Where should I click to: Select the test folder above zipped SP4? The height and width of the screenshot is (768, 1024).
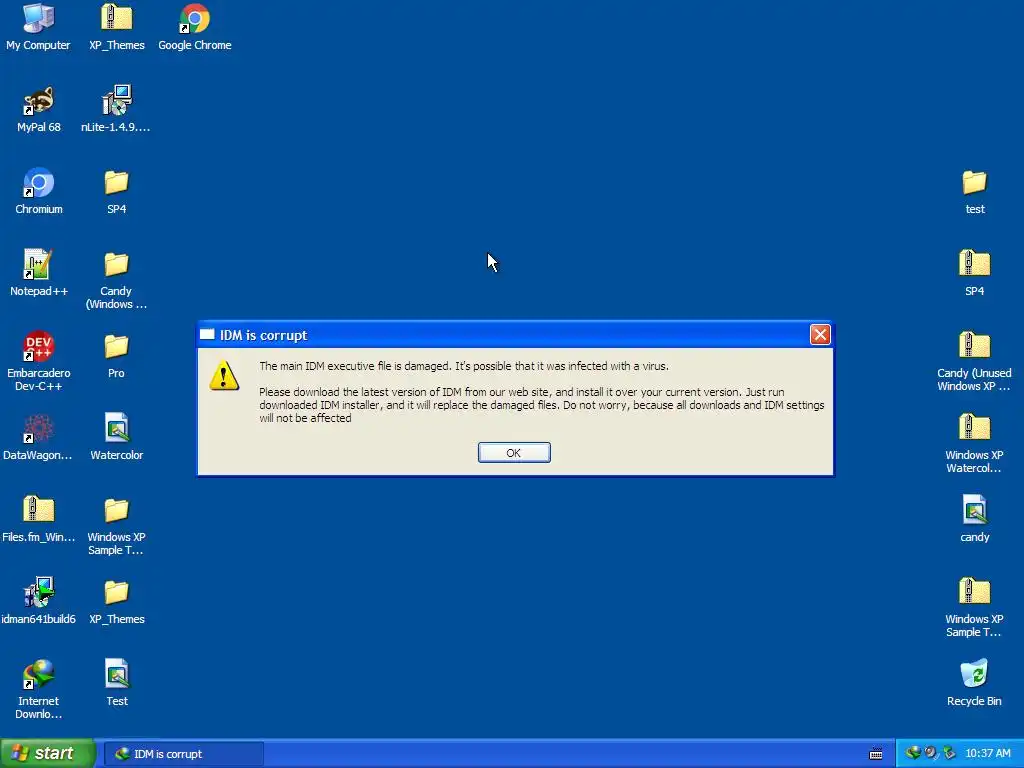(x=974, y=191)
